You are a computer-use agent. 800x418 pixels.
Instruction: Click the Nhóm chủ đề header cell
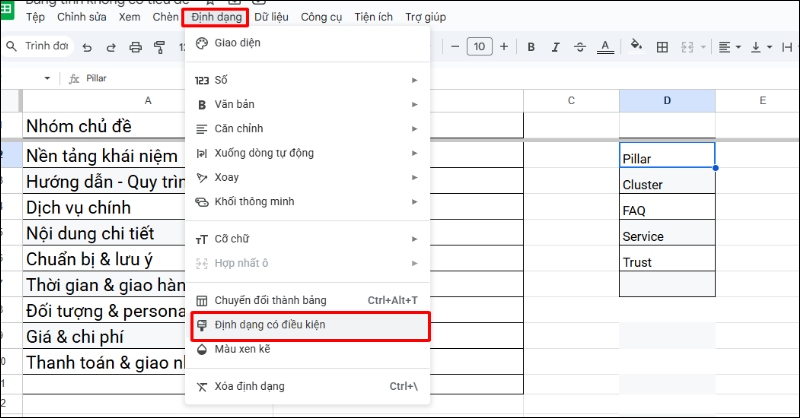[104, 126]
